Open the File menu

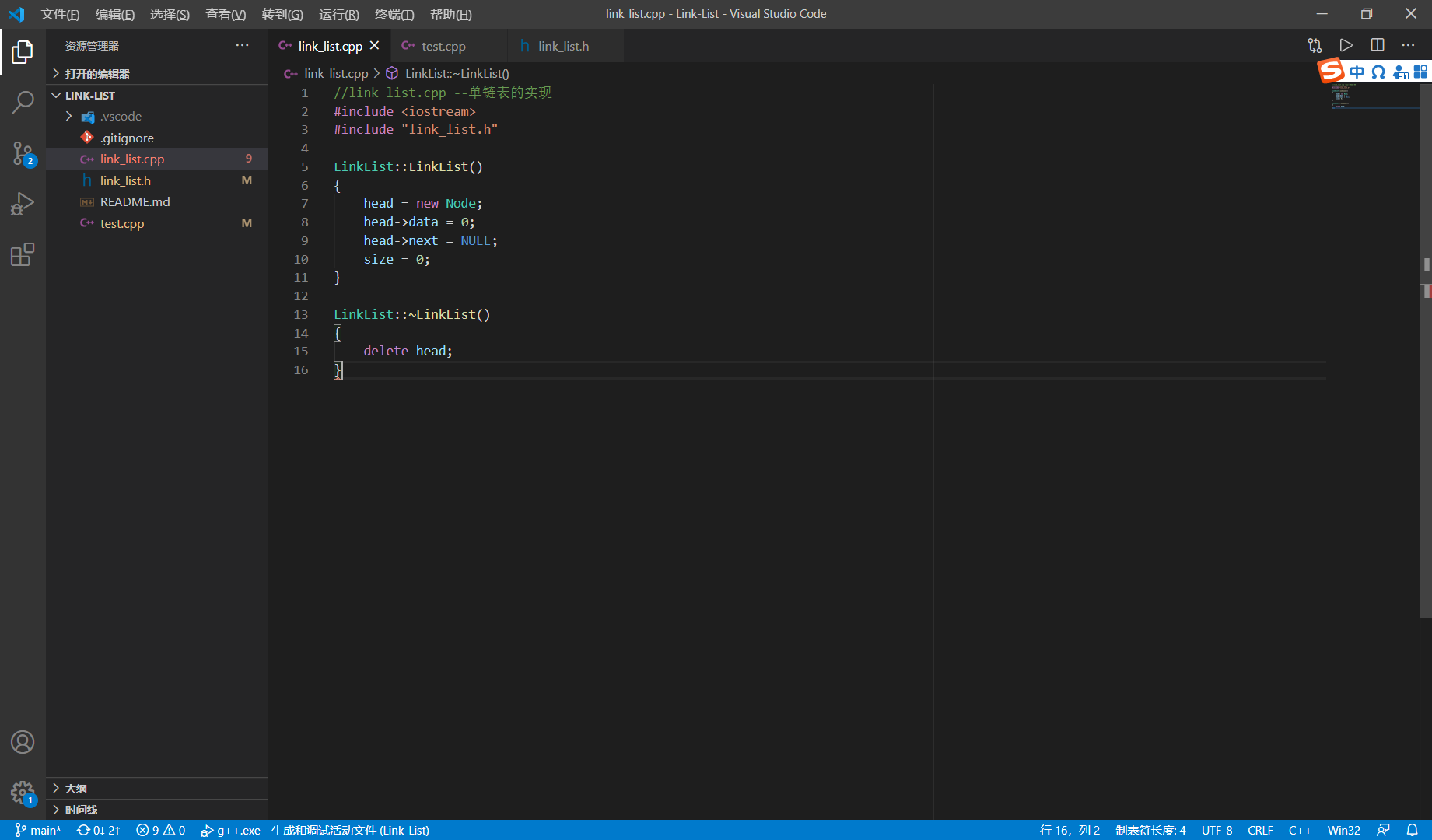coord(60,14)
